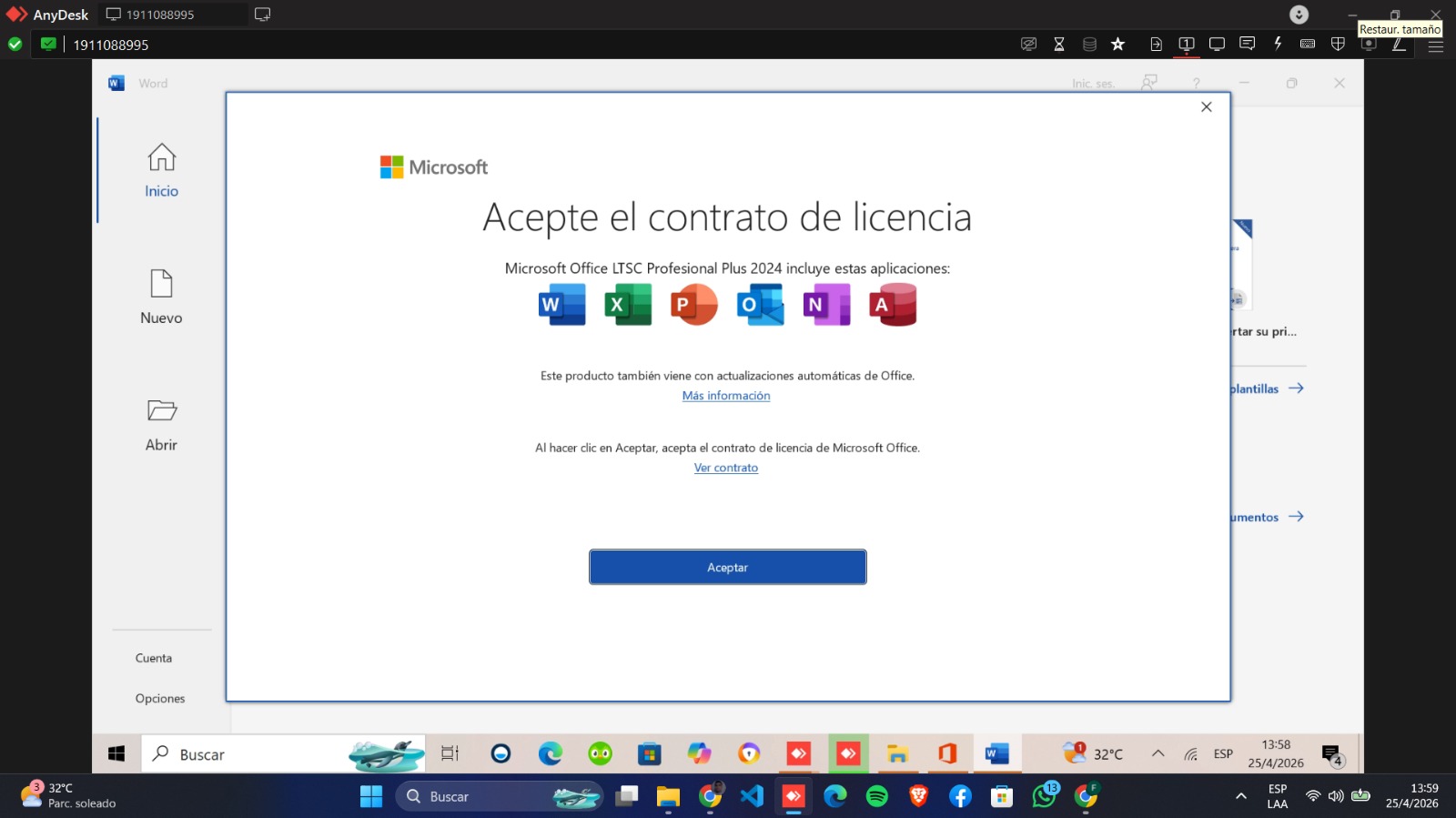
Task: Click AnyDesk whiteboard pen icon
Action: (1399, 44)
